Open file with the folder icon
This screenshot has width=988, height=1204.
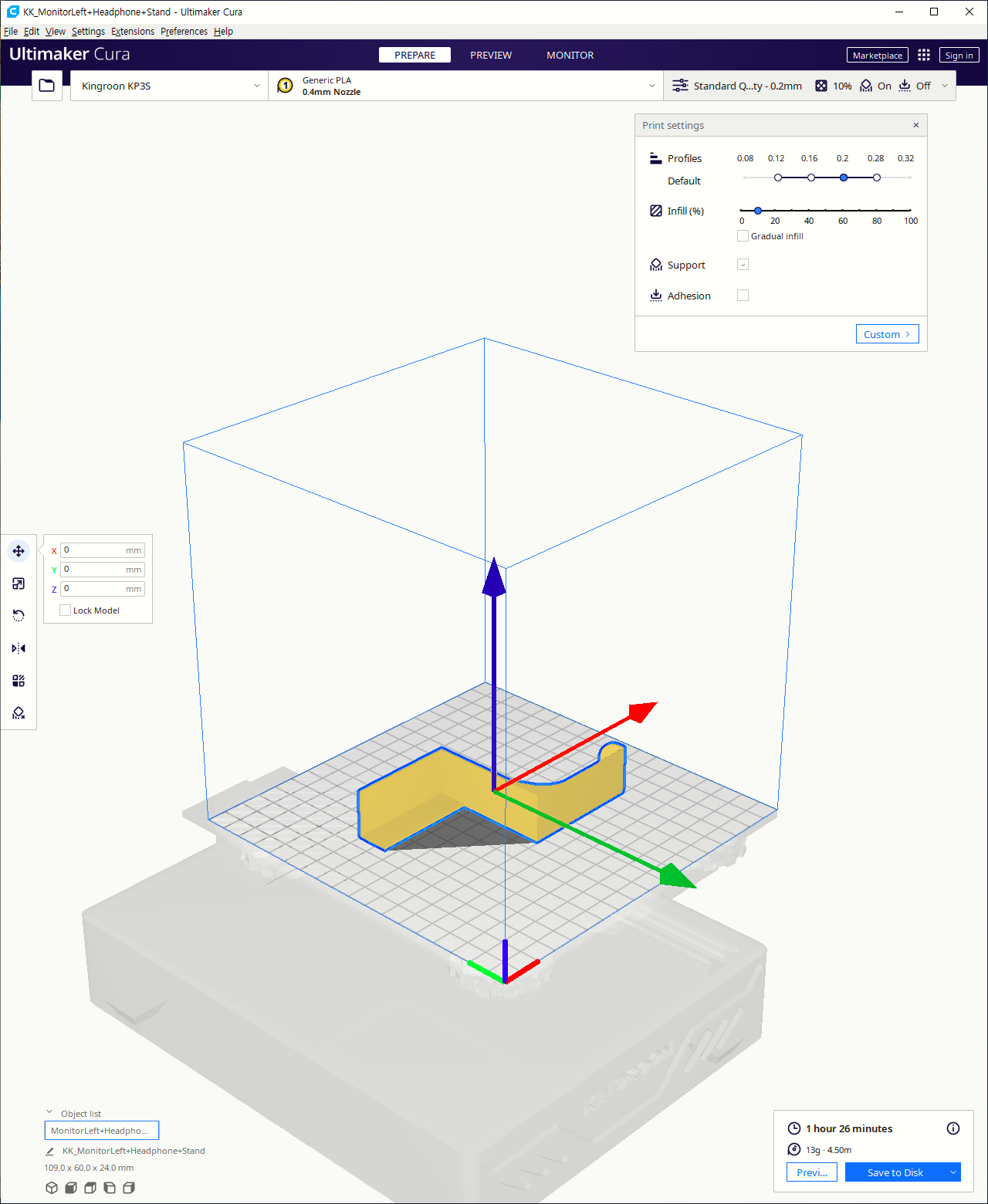click(x=47, y=86)
